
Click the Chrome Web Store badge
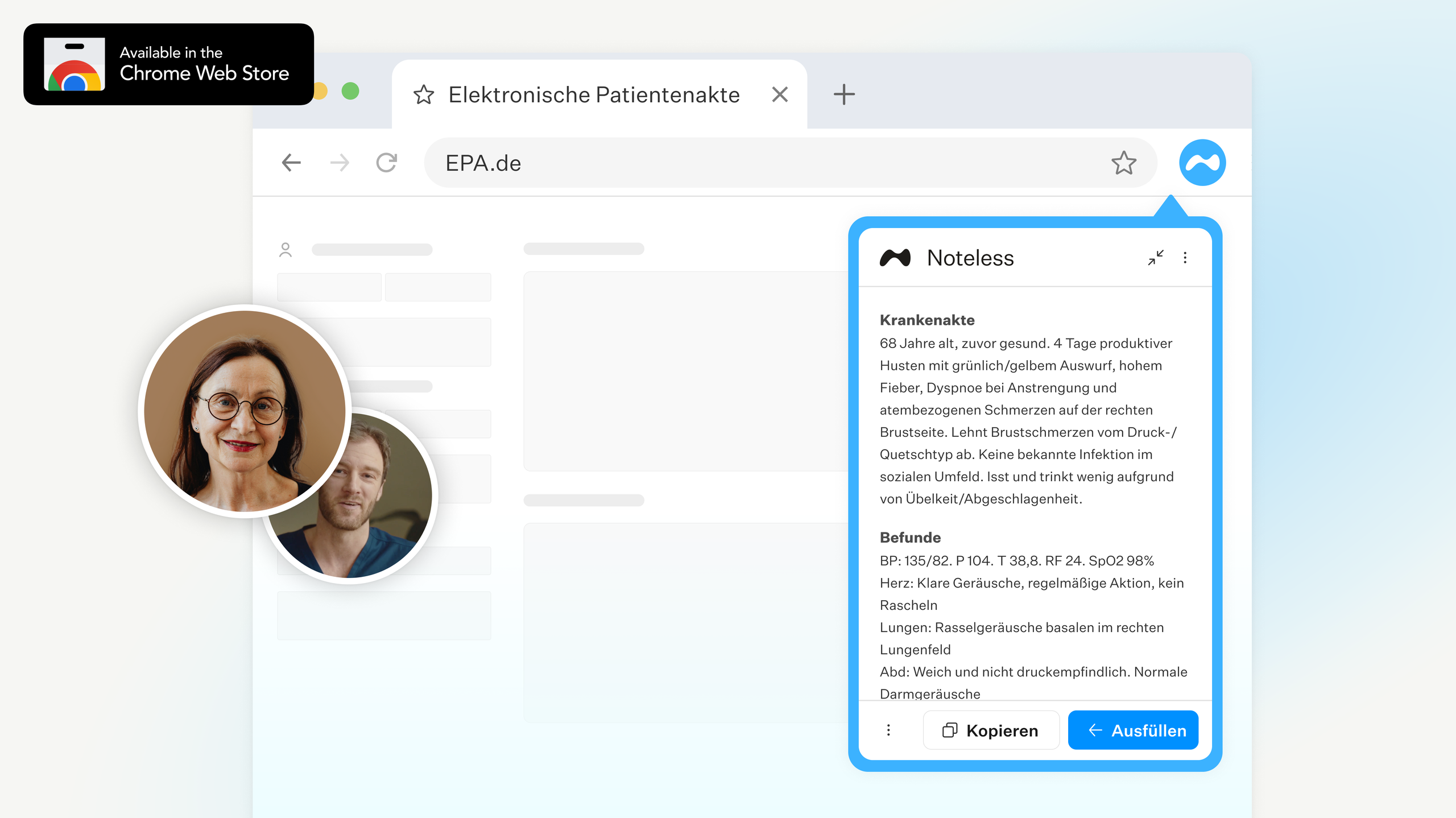[168, 64]
